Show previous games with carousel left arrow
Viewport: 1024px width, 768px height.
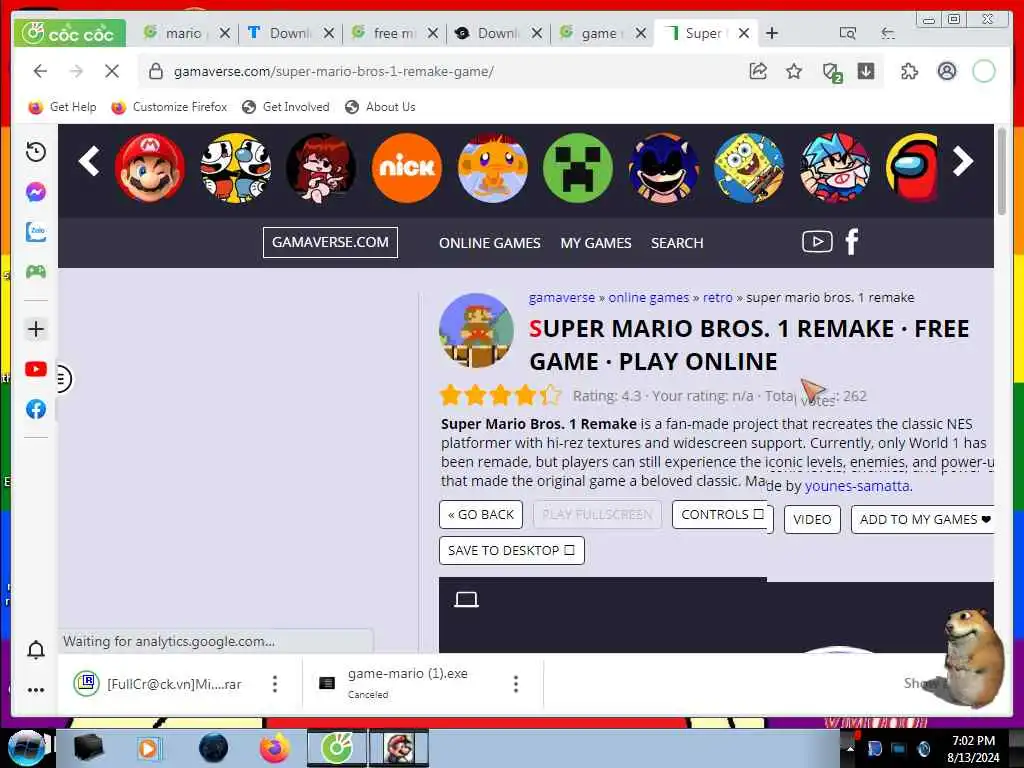[x=89, y=161]
